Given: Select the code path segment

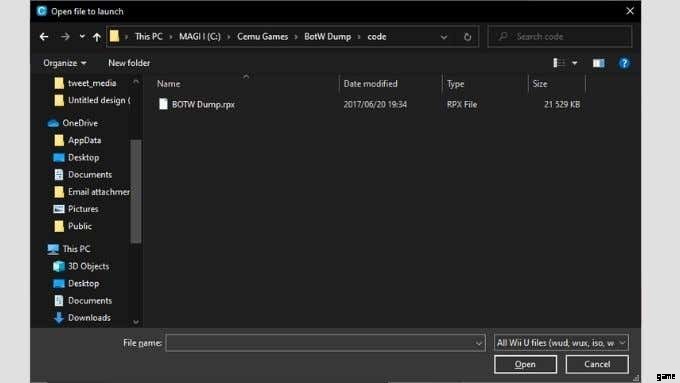Looking at the screenshot, I should pos(377,36).
